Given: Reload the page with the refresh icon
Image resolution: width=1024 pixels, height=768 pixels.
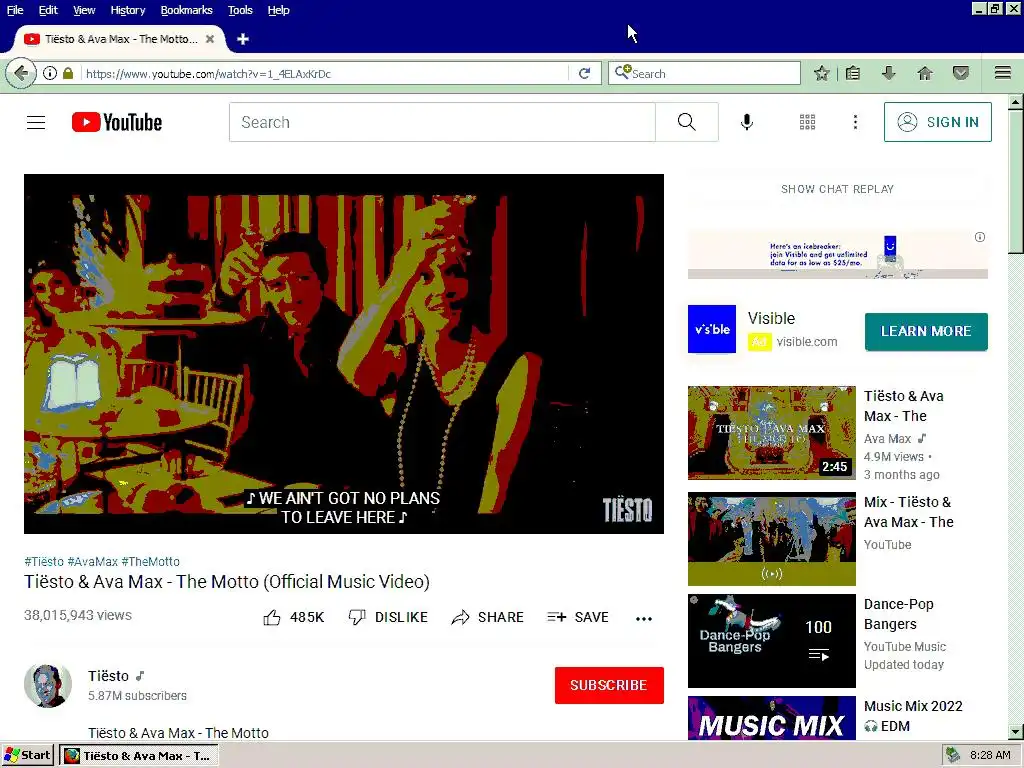Looking at the screenshot, I should click(x=584, y=73).
